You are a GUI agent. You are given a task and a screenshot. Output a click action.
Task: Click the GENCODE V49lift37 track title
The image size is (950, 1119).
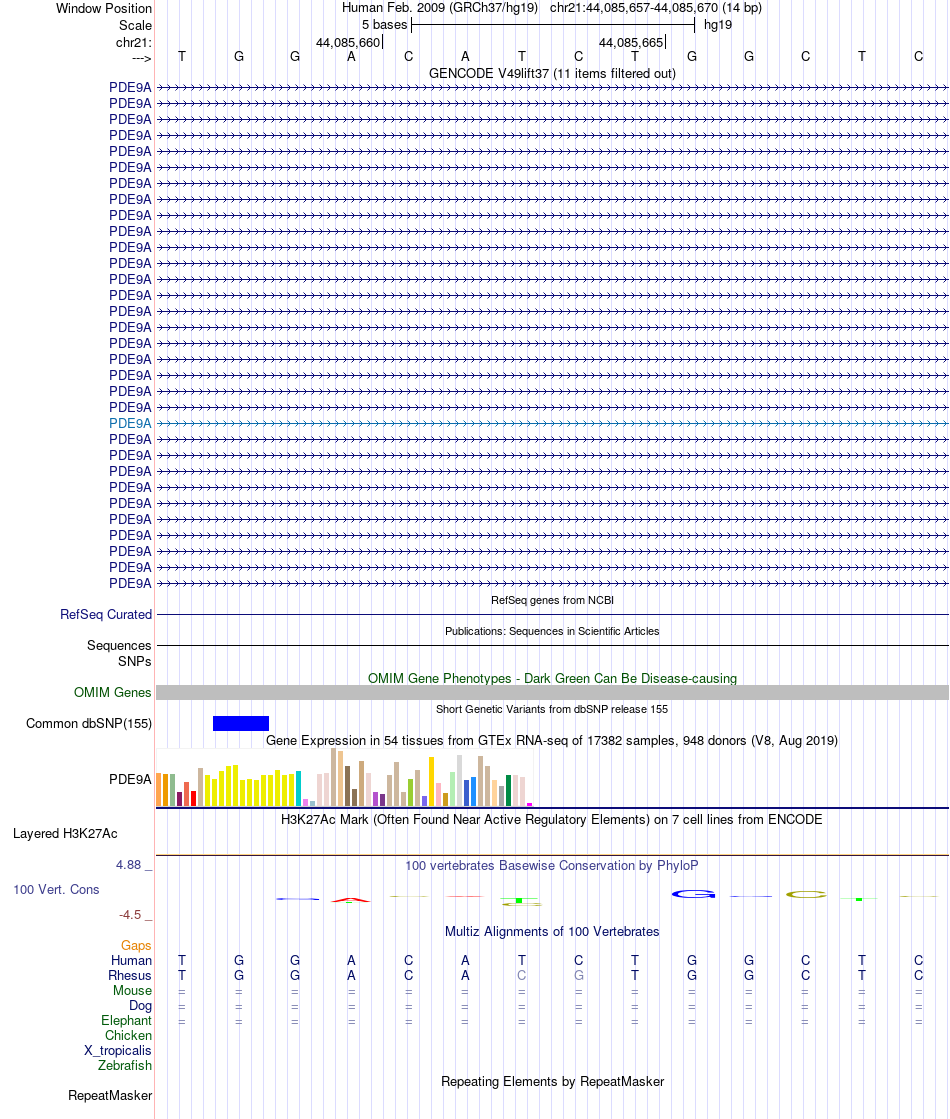click(x=552, y=74)
